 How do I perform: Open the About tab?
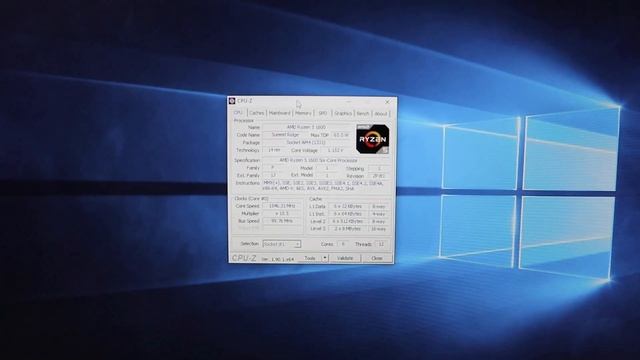point(380,113)
